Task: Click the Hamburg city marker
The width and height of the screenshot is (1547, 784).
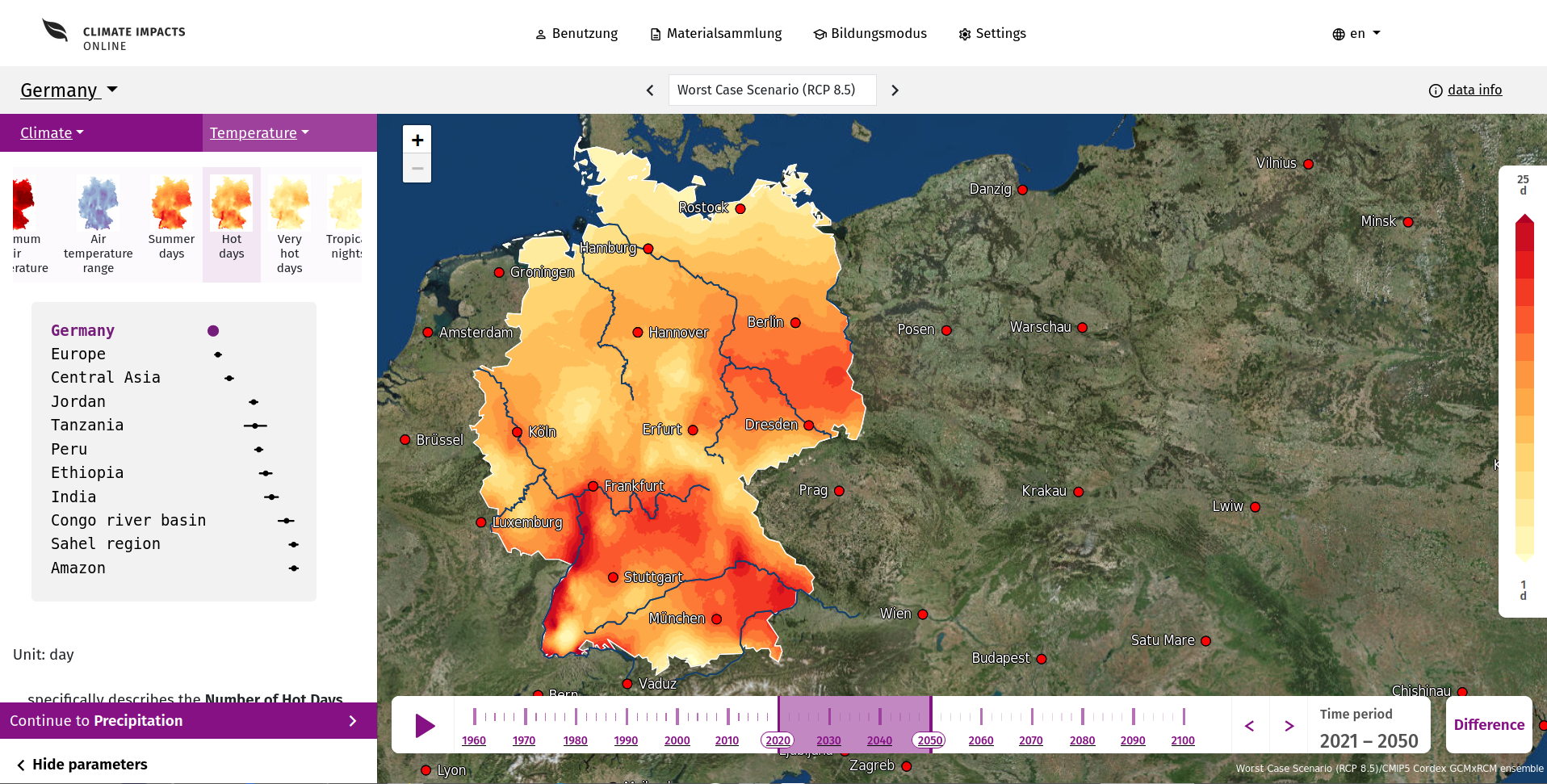Action: [648, 249]
